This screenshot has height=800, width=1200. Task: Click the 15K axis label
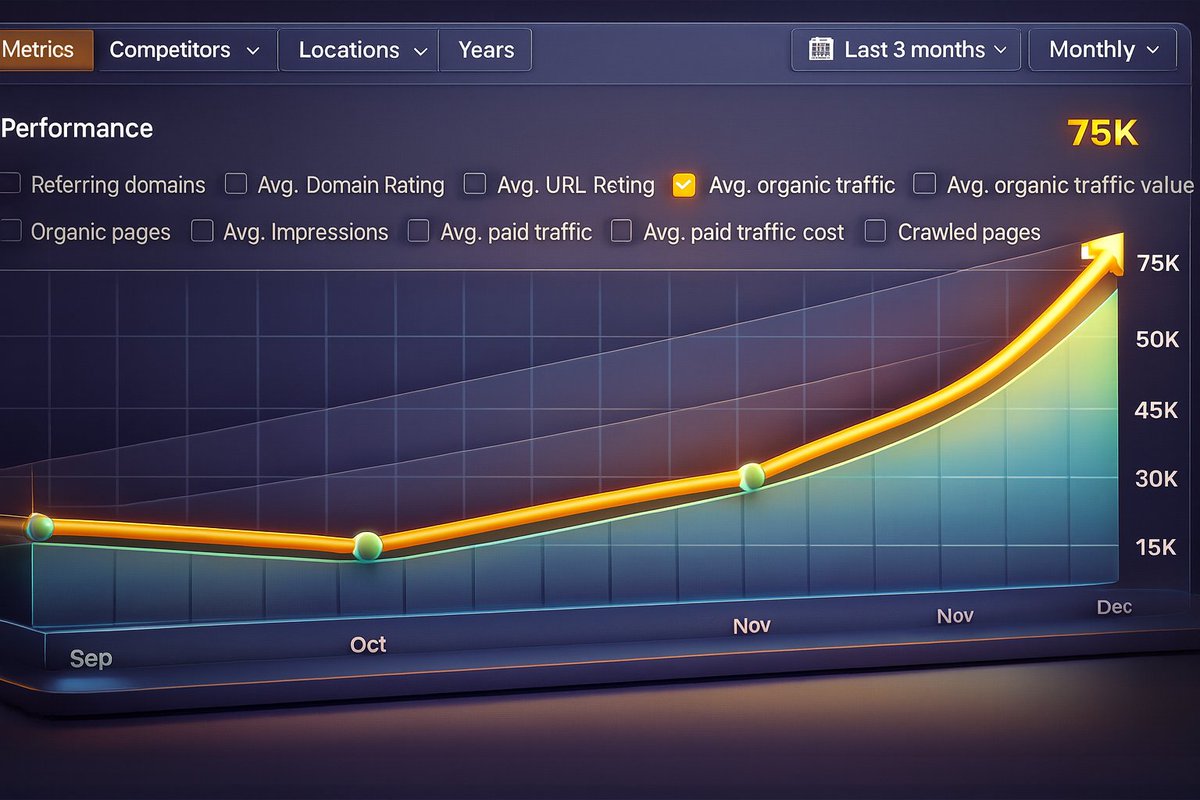click(x=1158, y=547)
